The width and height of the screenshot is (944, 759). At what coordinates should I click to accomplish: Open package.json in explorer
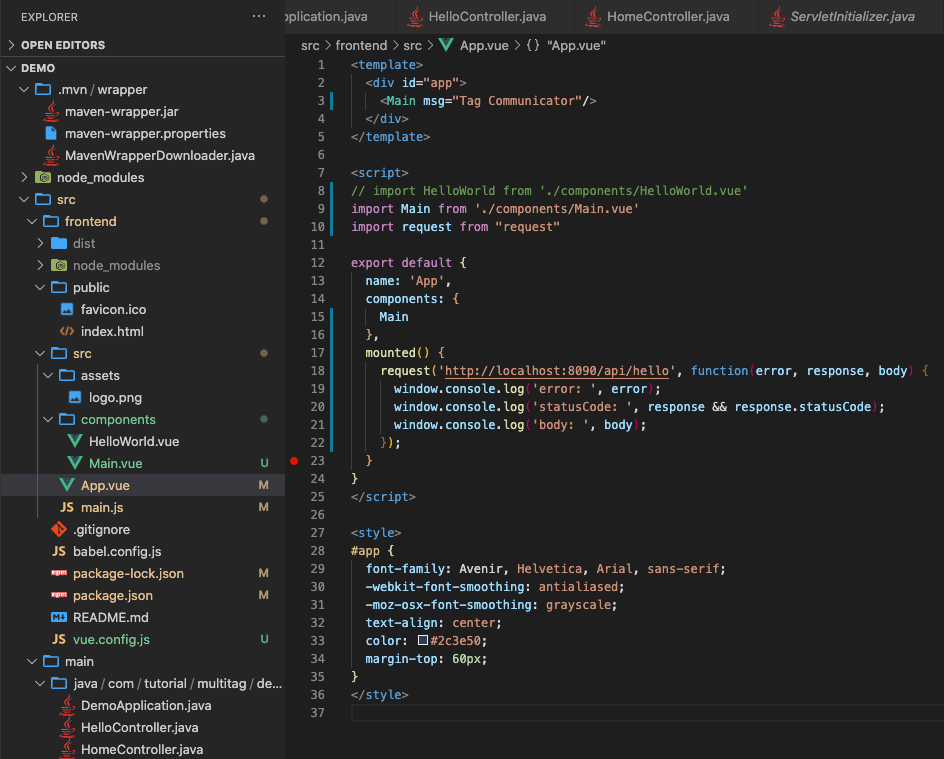113,595
